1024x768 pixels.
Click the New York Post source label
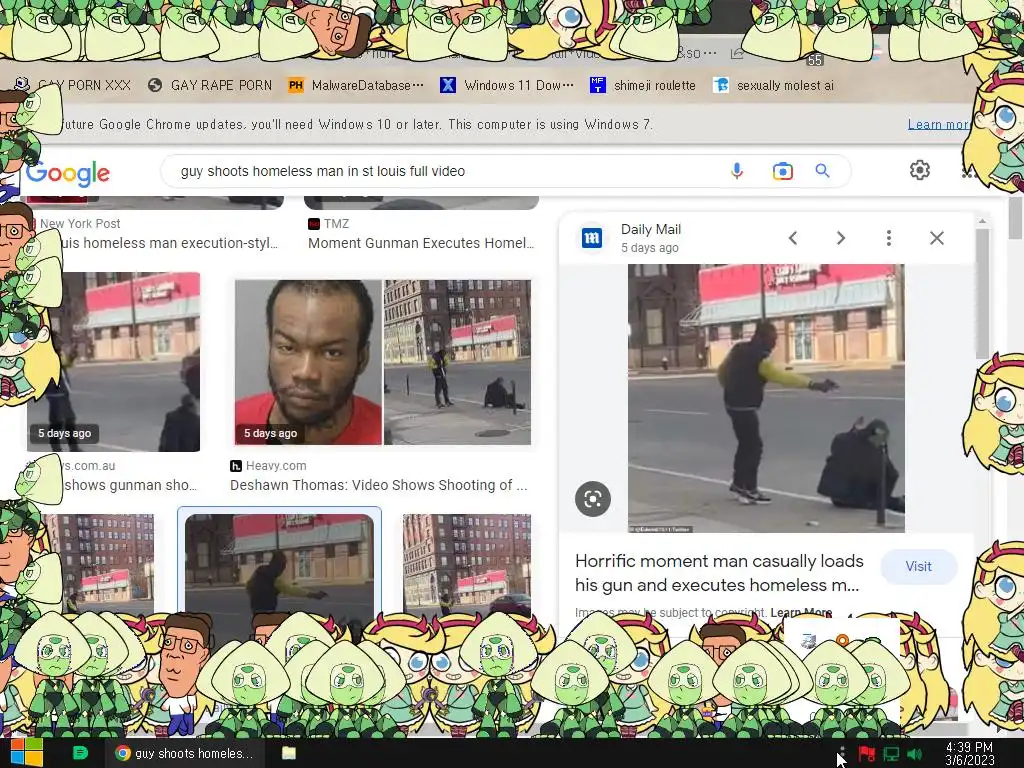pos(80,224)
